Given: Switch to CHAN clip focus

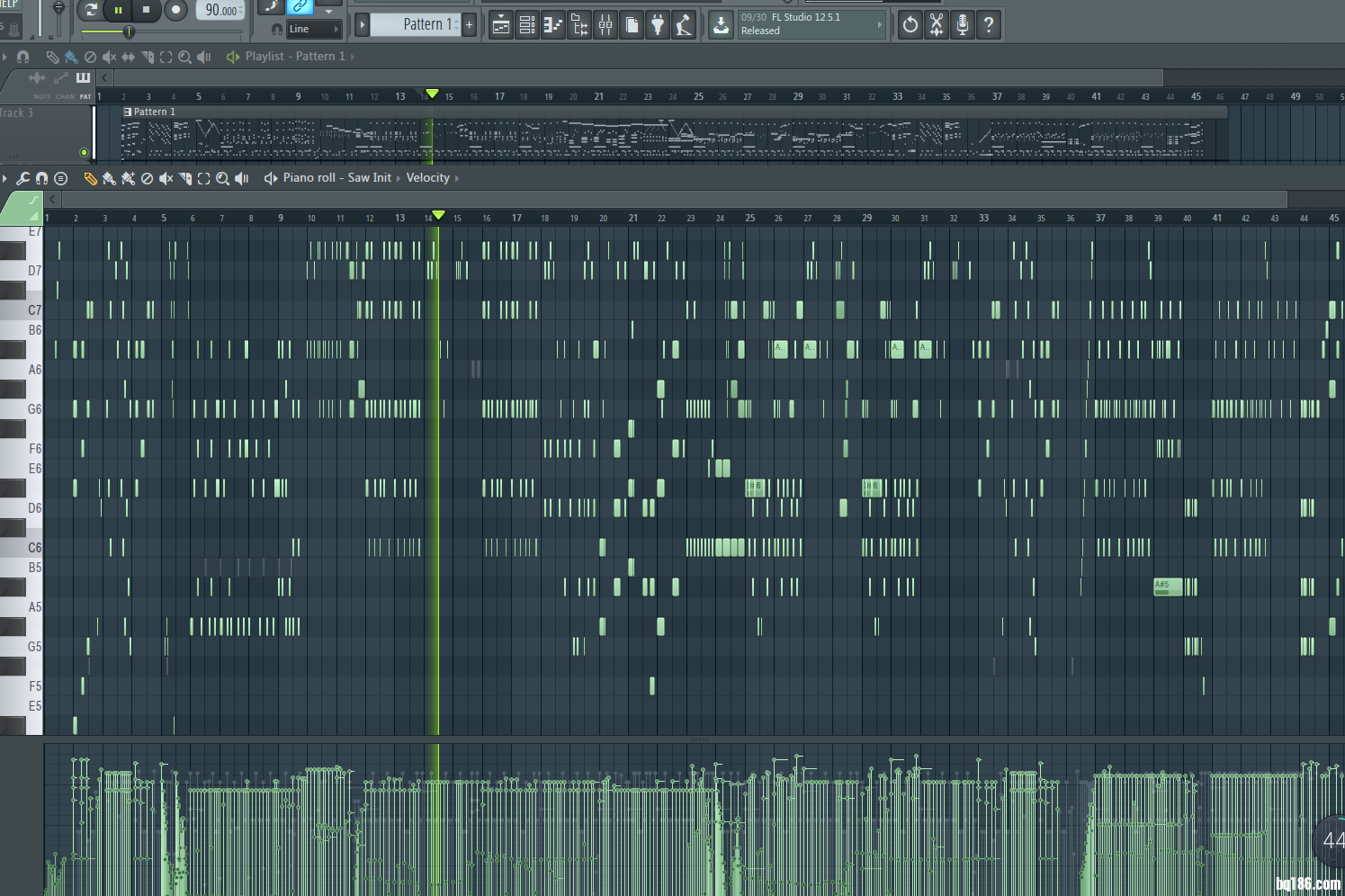Looking at the screenshot, I should coord(65,96).
